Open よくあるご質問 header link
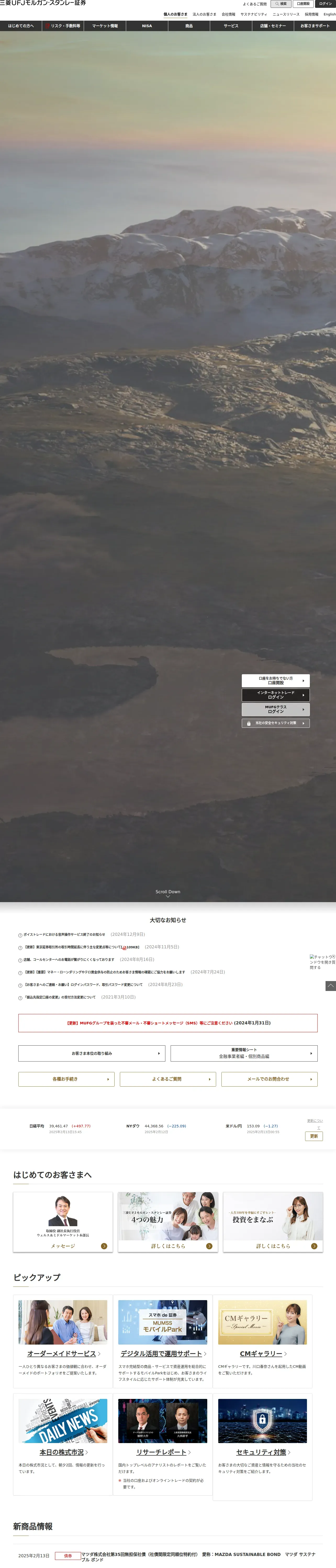Viewport: 336px width, 1568px height. 254,4
